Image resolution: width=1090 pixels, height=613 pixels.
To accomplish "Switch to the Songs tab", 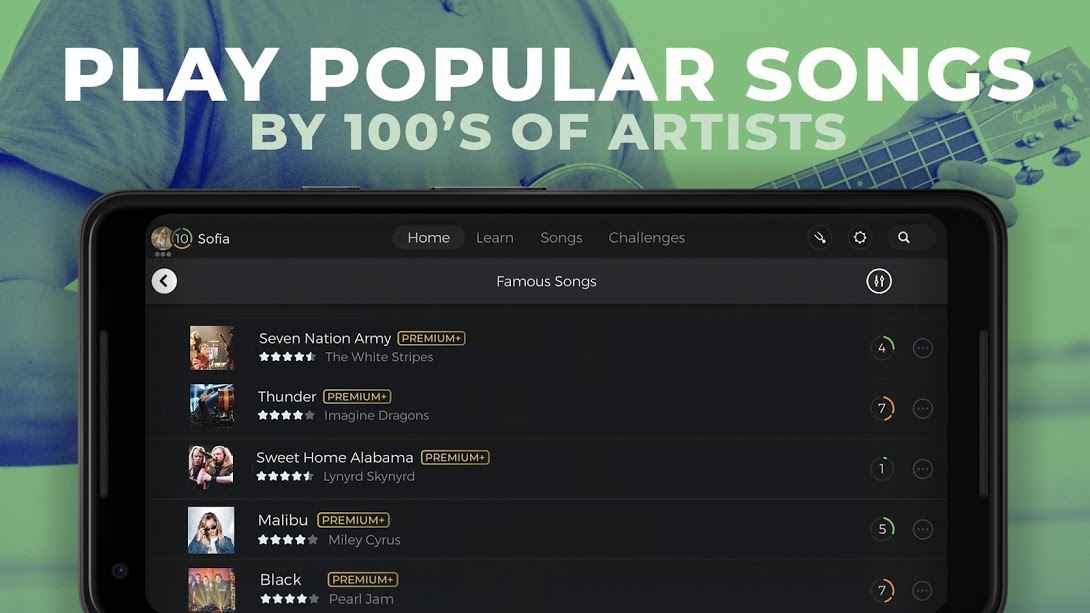I will click(x=561, y=238).
